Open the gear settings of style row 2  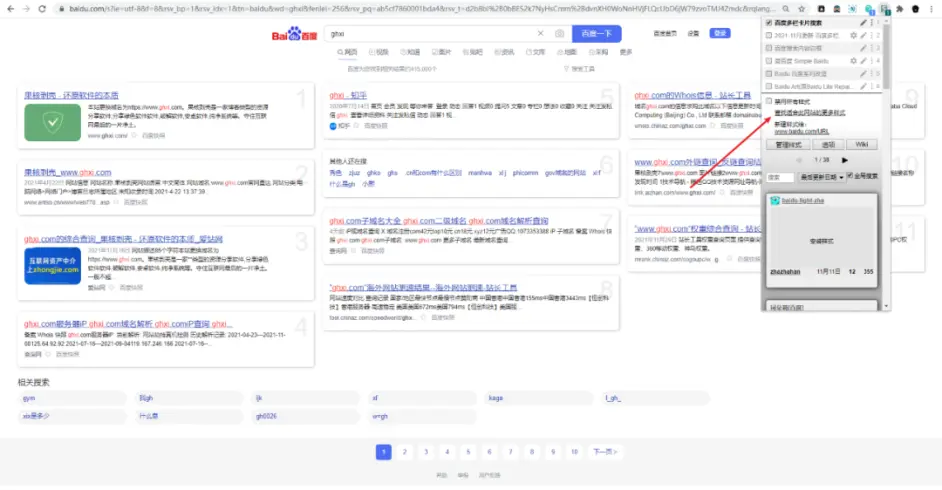[853, 35]
